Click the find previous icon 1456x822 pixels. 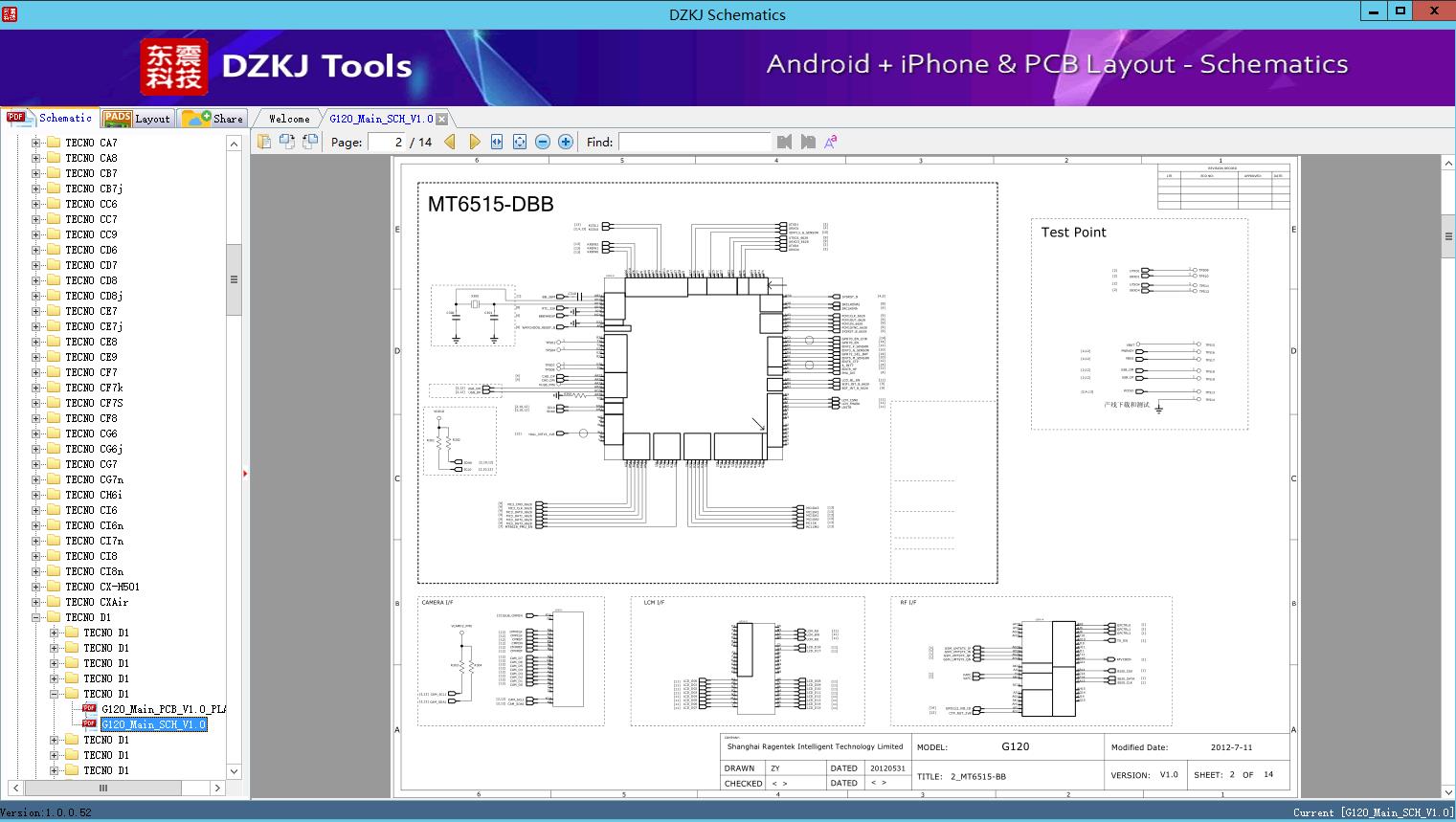pos(785,142)
